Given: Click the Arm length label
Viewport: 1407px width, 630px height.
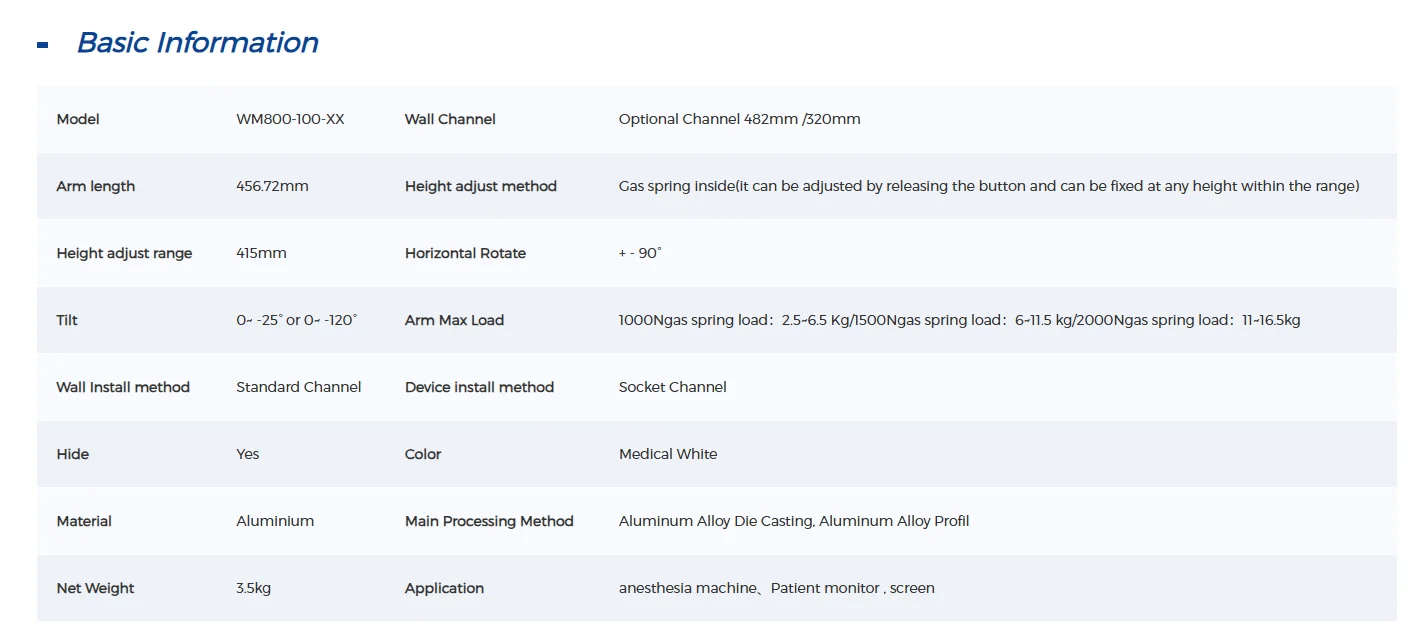Looking at the screenshot, I should point(96,186).
